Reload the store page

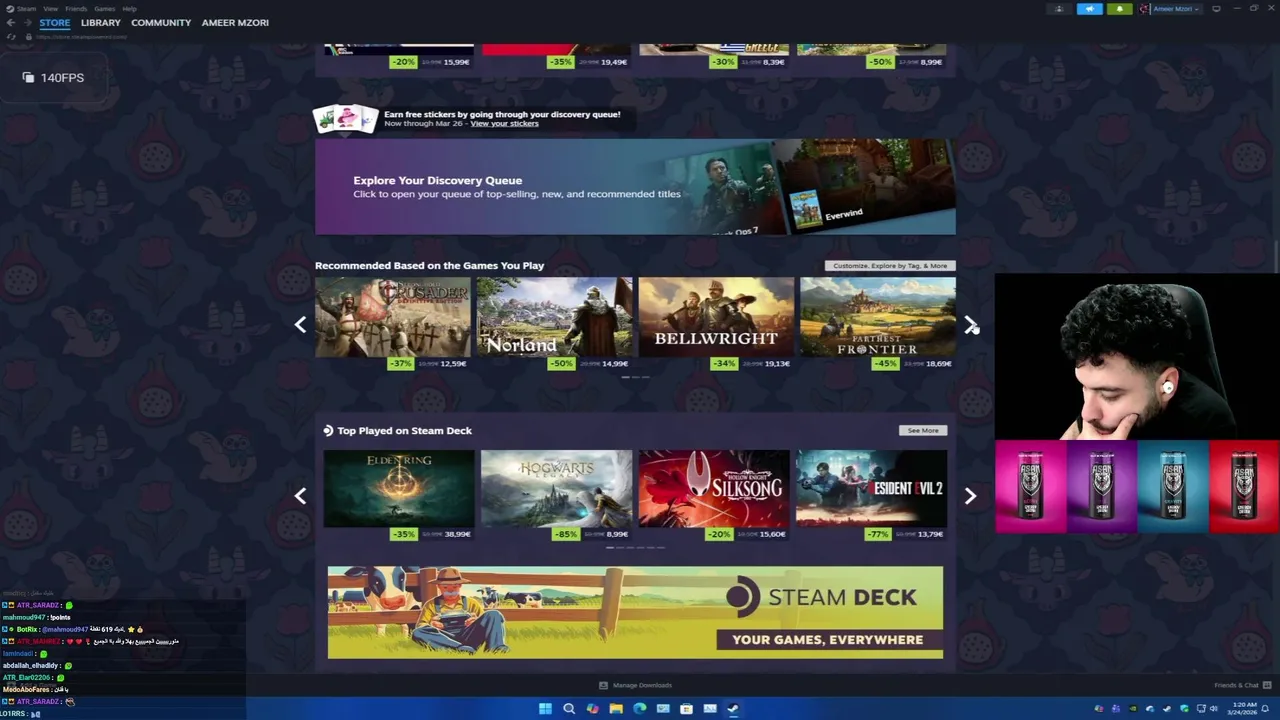(x=12, y=37)
